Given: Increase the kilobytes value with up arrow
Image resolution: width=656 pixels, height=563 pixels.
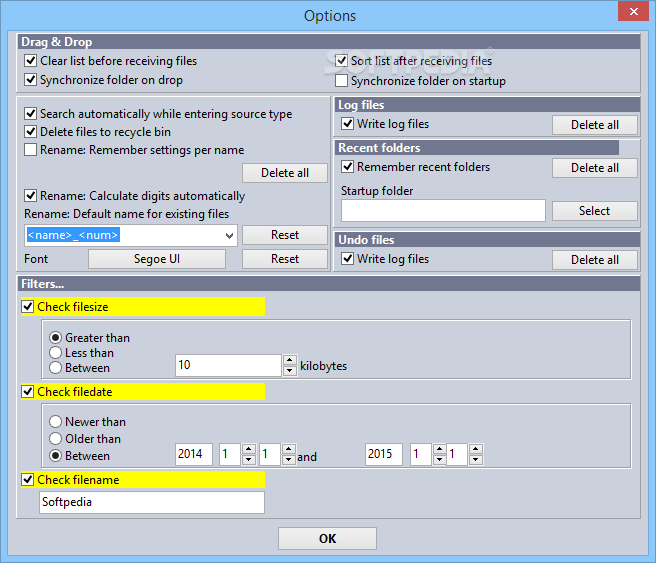Looking at the screenshot, I should (x=290, y=360).
